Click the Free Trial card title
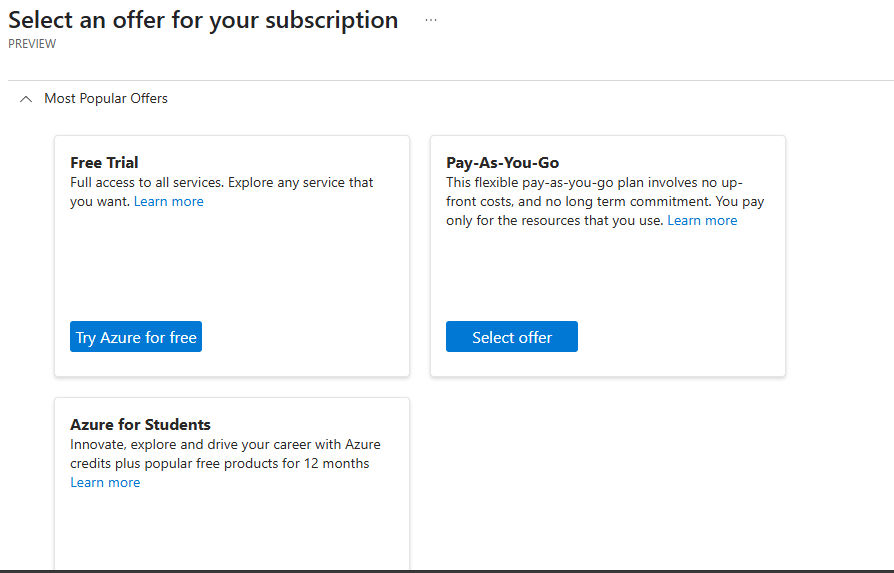The image size is (894, 573). pyautogui.click(x=104, y=162)
